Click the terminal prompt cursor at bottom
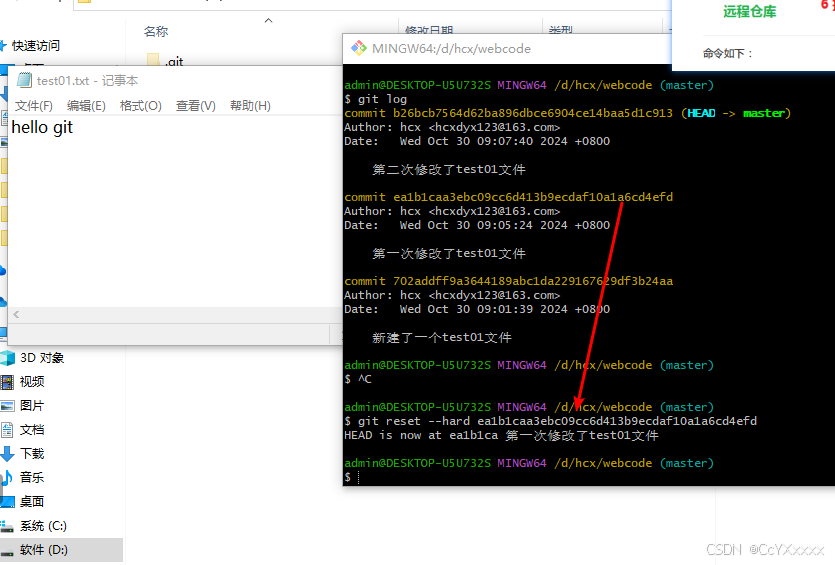 (358, 477)
